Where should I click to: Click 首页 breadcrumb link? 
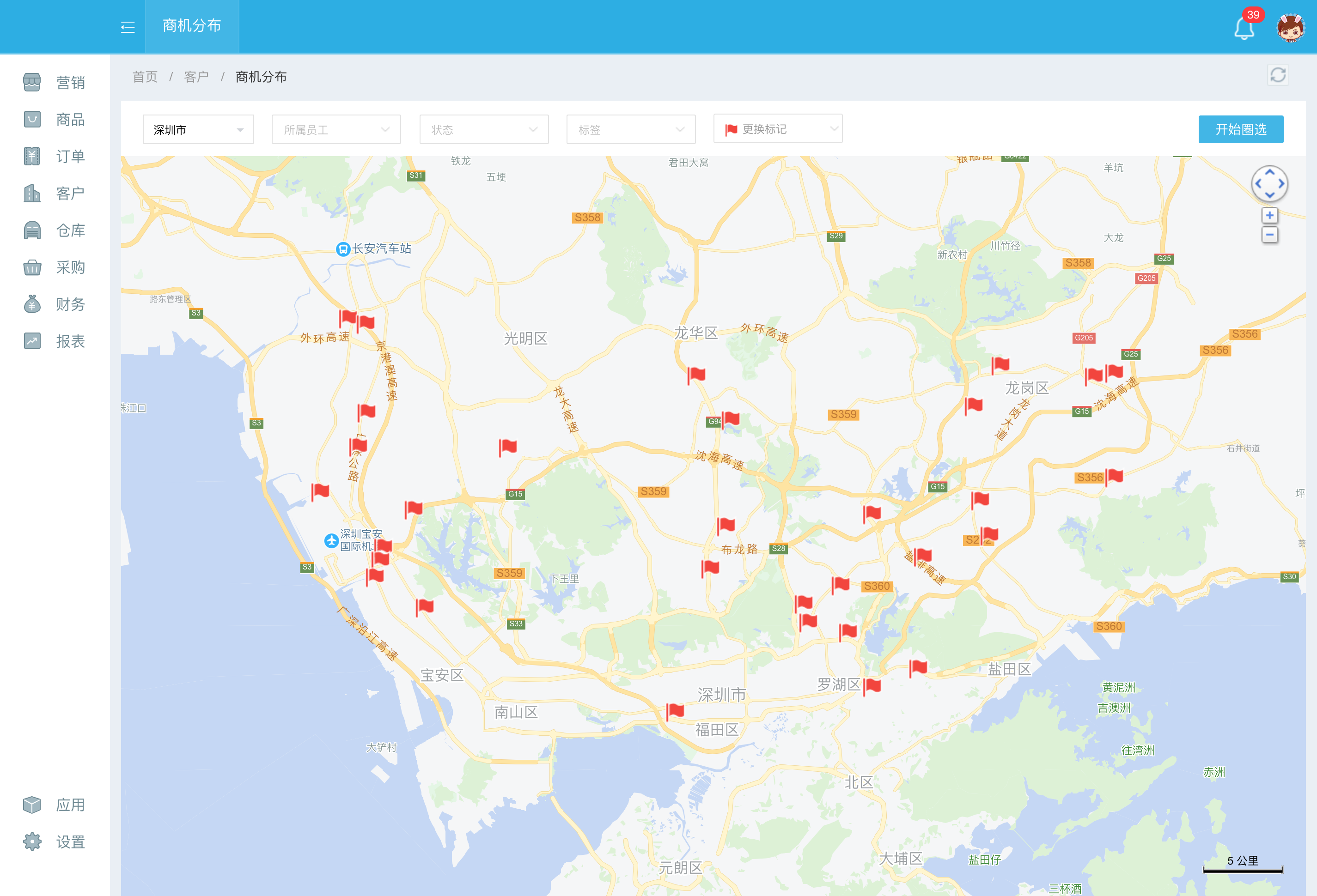coord(145,77)
